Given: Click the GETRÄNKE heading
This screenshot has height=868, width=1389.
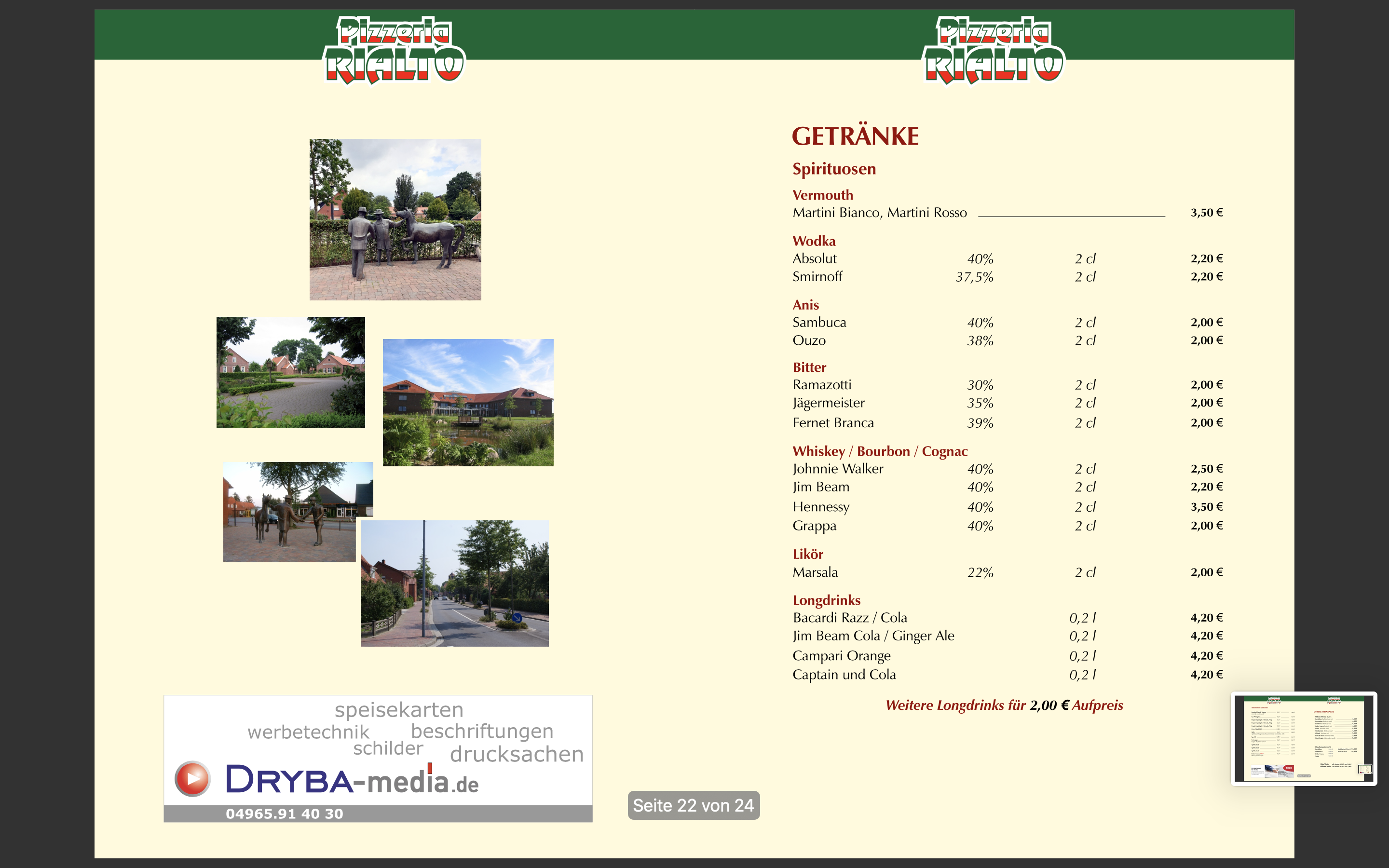Looking at the screenshot, I should [x=855, y=136].
